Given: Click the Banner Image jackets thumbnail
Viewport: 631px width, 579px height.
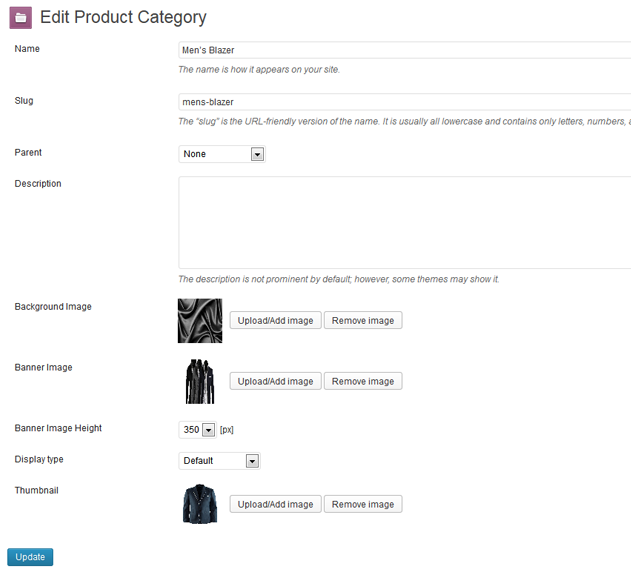Looking at the screenshot, I should pyautogui.click(x=200, y=381).
